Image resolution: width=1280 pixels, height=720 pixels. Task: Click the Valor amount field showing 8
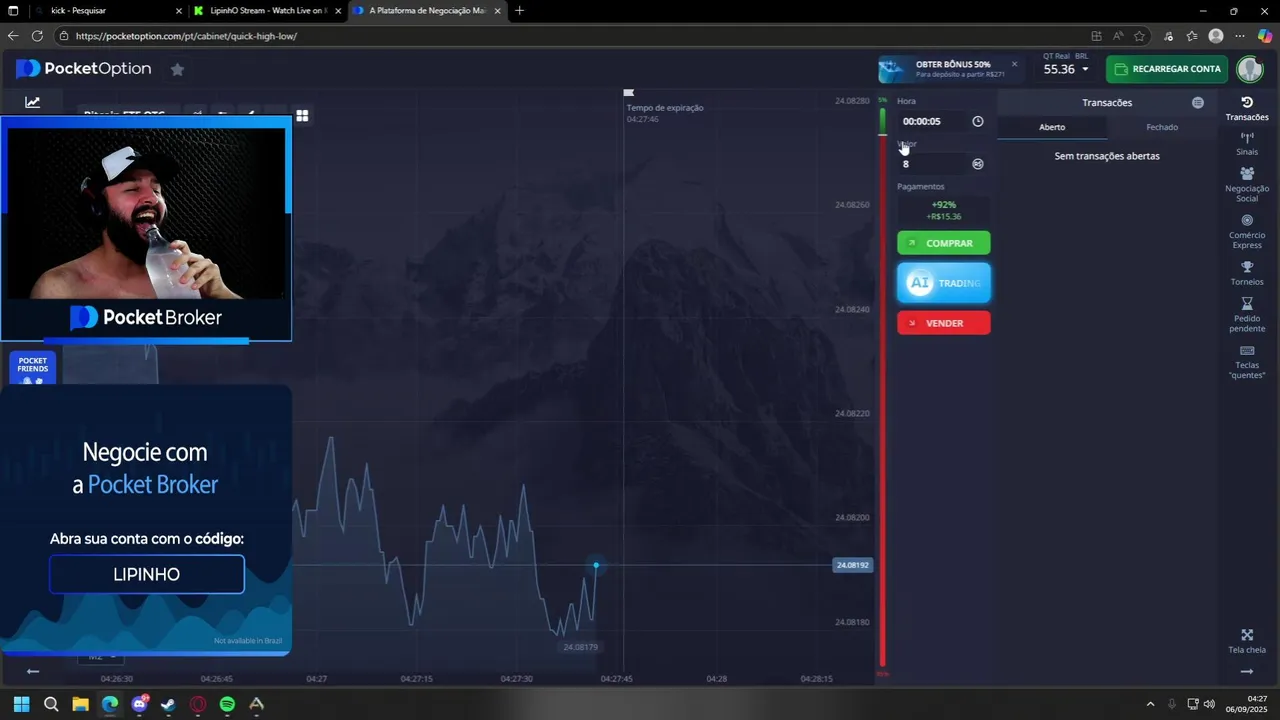coord(934,164)
